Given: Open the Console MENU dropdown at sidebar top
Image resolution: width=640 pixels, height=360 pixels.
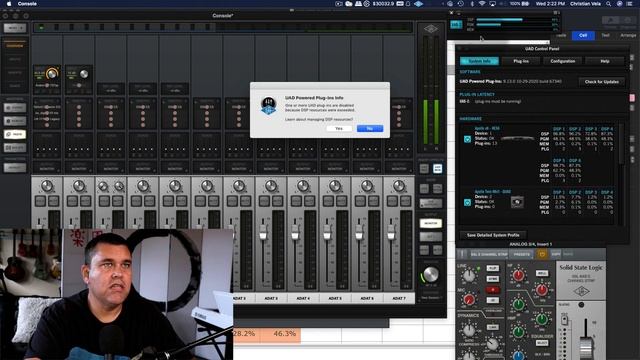Looking at the screenshot, I should pyautogui.click(x=15, y=28).
